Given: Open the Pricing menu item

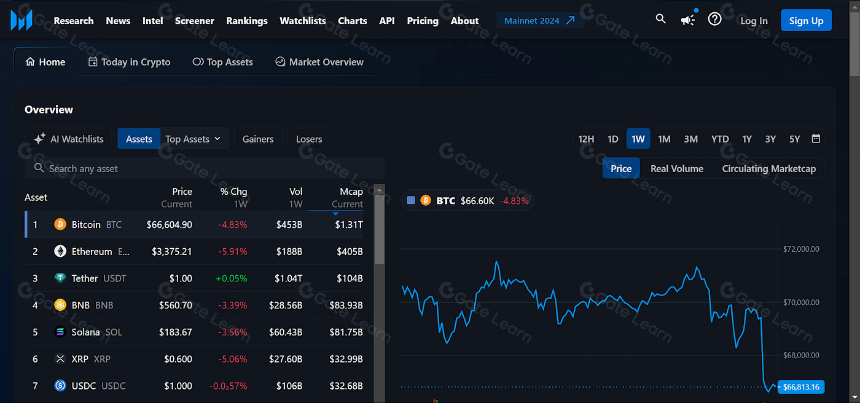Looking at the screenshot, I should [x=422, y=21].
